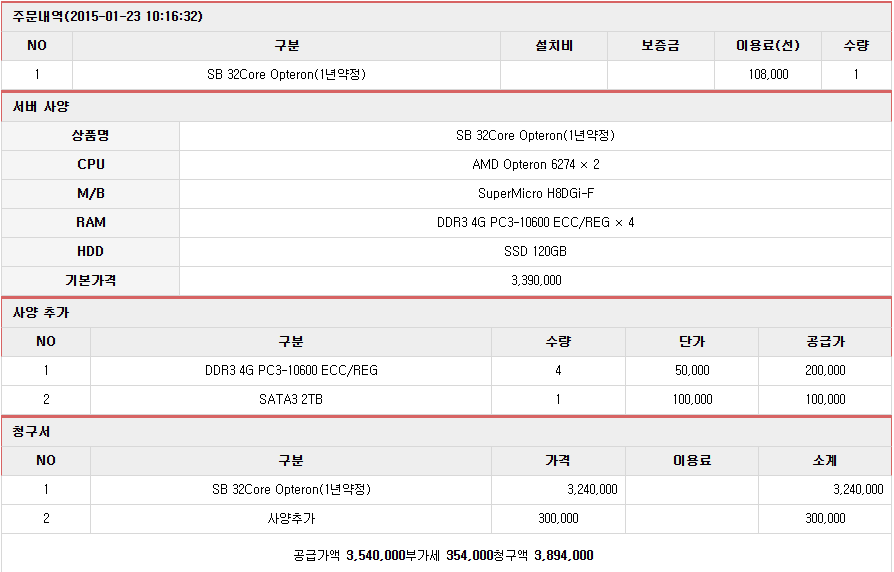Select the 50,000 unit price
This screenshot has width=894, height=572.
(x=692, y=371)
